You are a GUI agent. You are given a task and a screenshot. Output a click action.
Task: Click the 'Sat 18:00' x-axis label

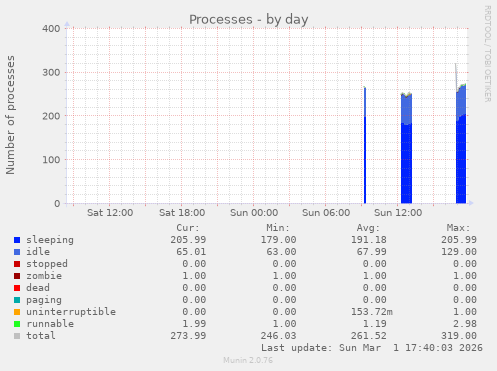182,213
